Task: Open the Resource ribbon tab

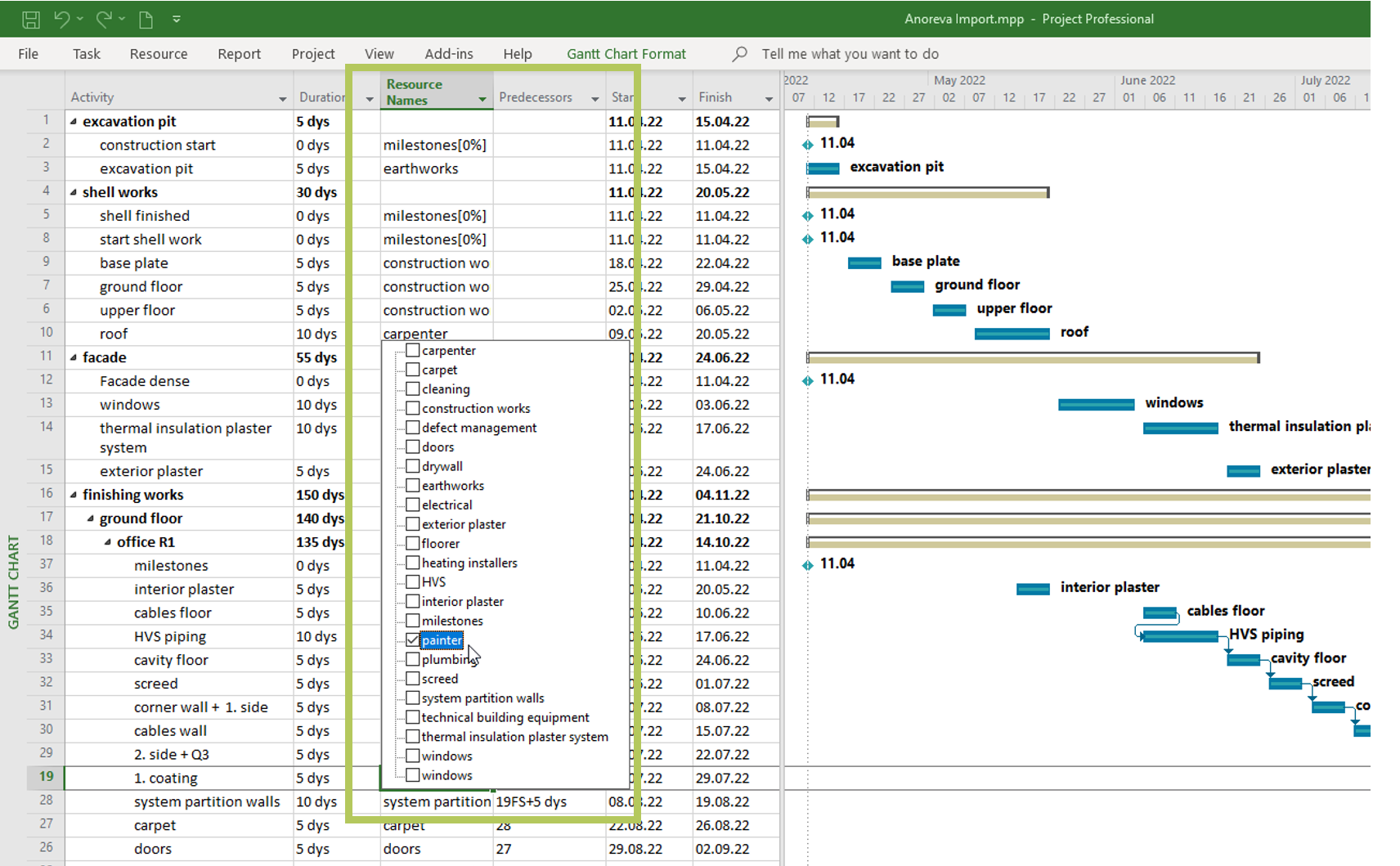Action: pyautogui.click(x=158, y=54)
